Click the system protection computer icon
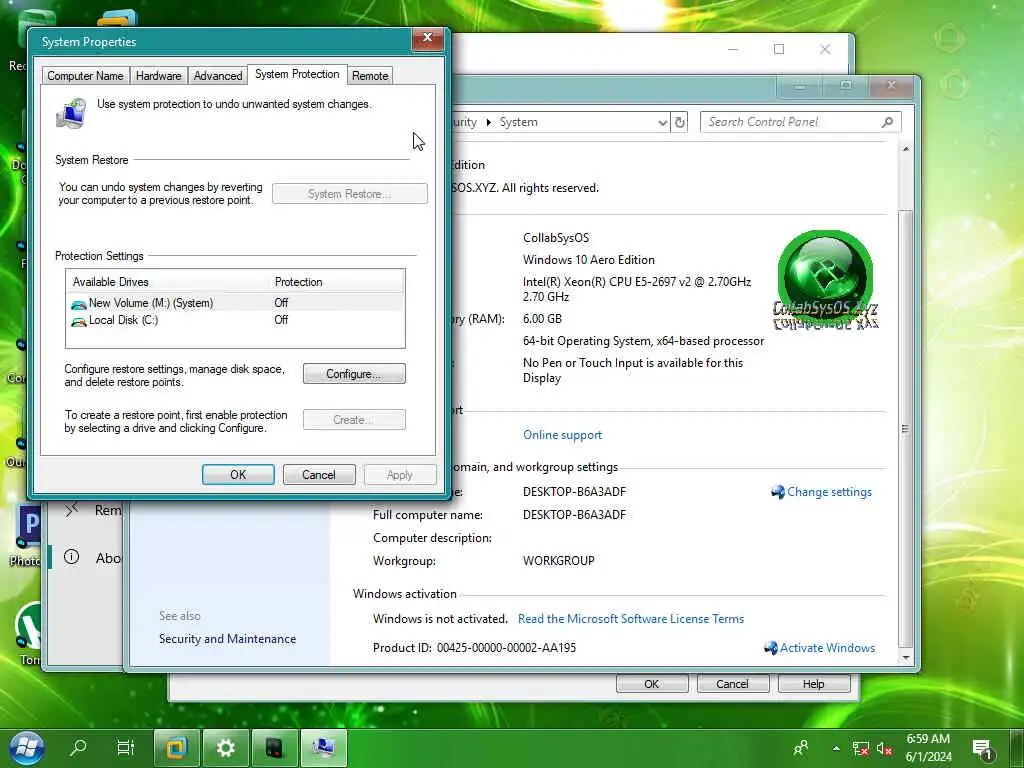The height and width of the screenshot is (768, 1024). click(x=72, y=114)
